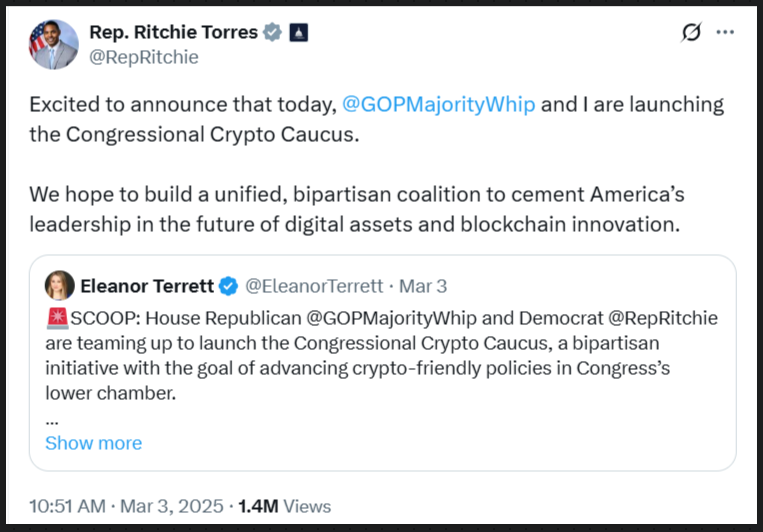Image resolution: width=763 pixels, height=532 pixels.
Task: Click the ellipsis line above Show more
Action: [x=52, y=422]
